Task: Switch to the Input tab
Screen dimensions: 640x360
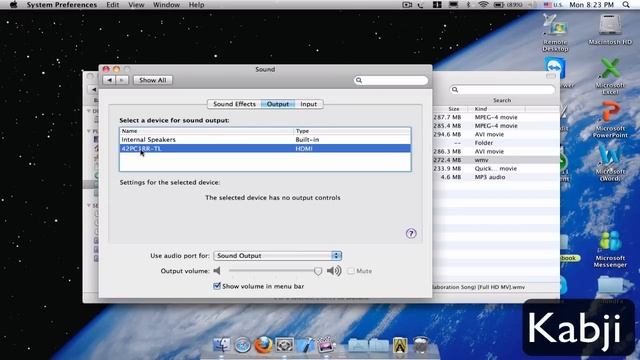Action: 309,104
